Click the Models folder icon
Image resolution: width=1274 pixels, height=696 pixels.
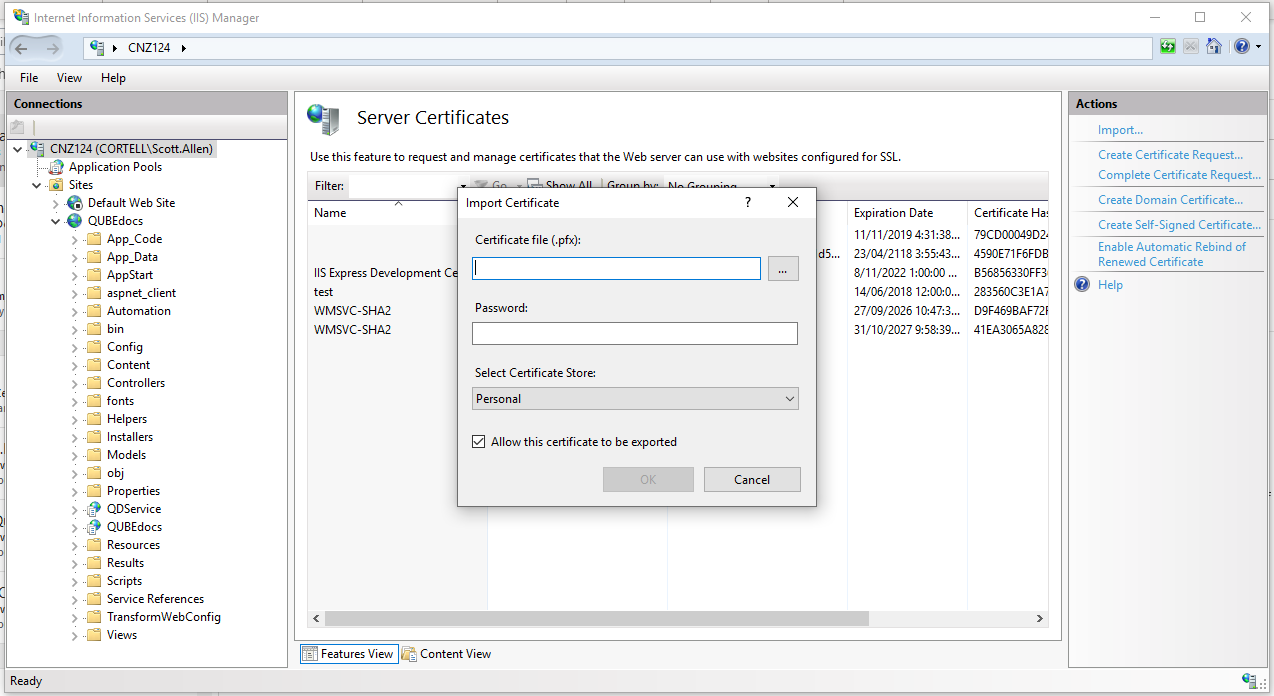tap(94, 455)
